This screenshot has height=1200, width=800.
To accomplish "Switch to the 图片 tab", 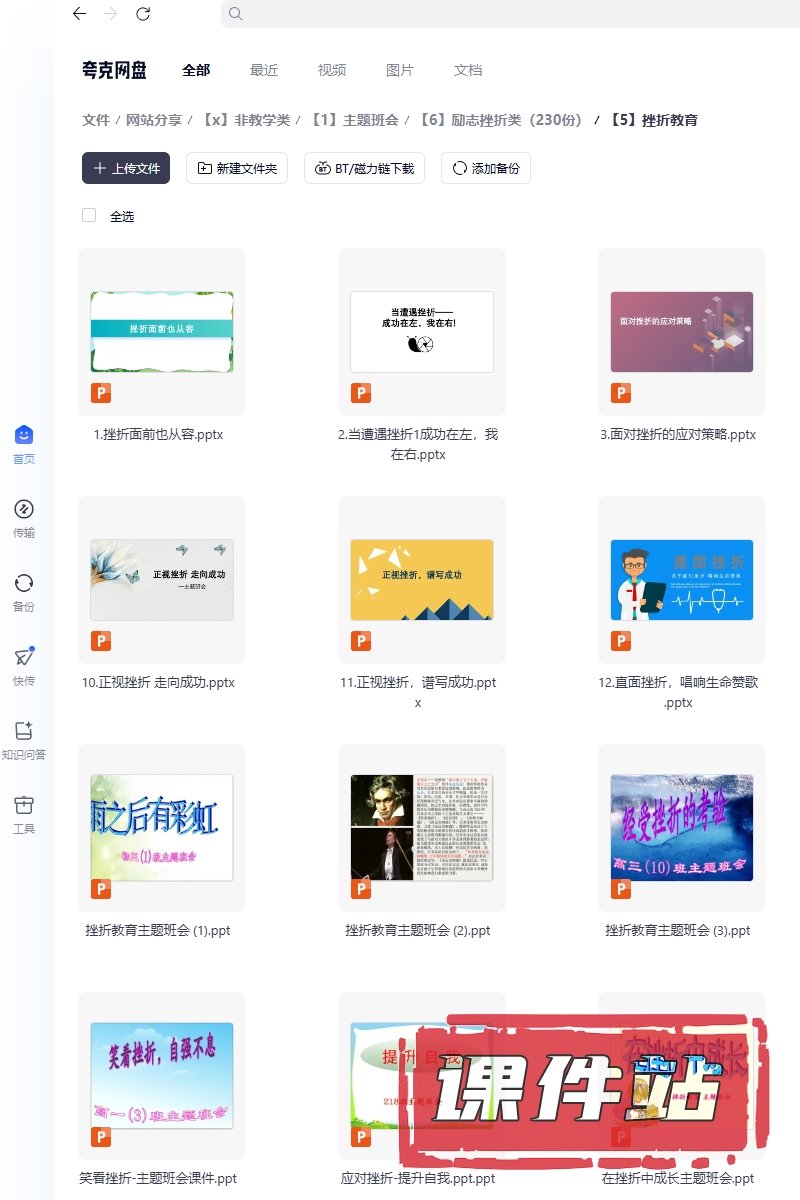I will pos(400,70).
